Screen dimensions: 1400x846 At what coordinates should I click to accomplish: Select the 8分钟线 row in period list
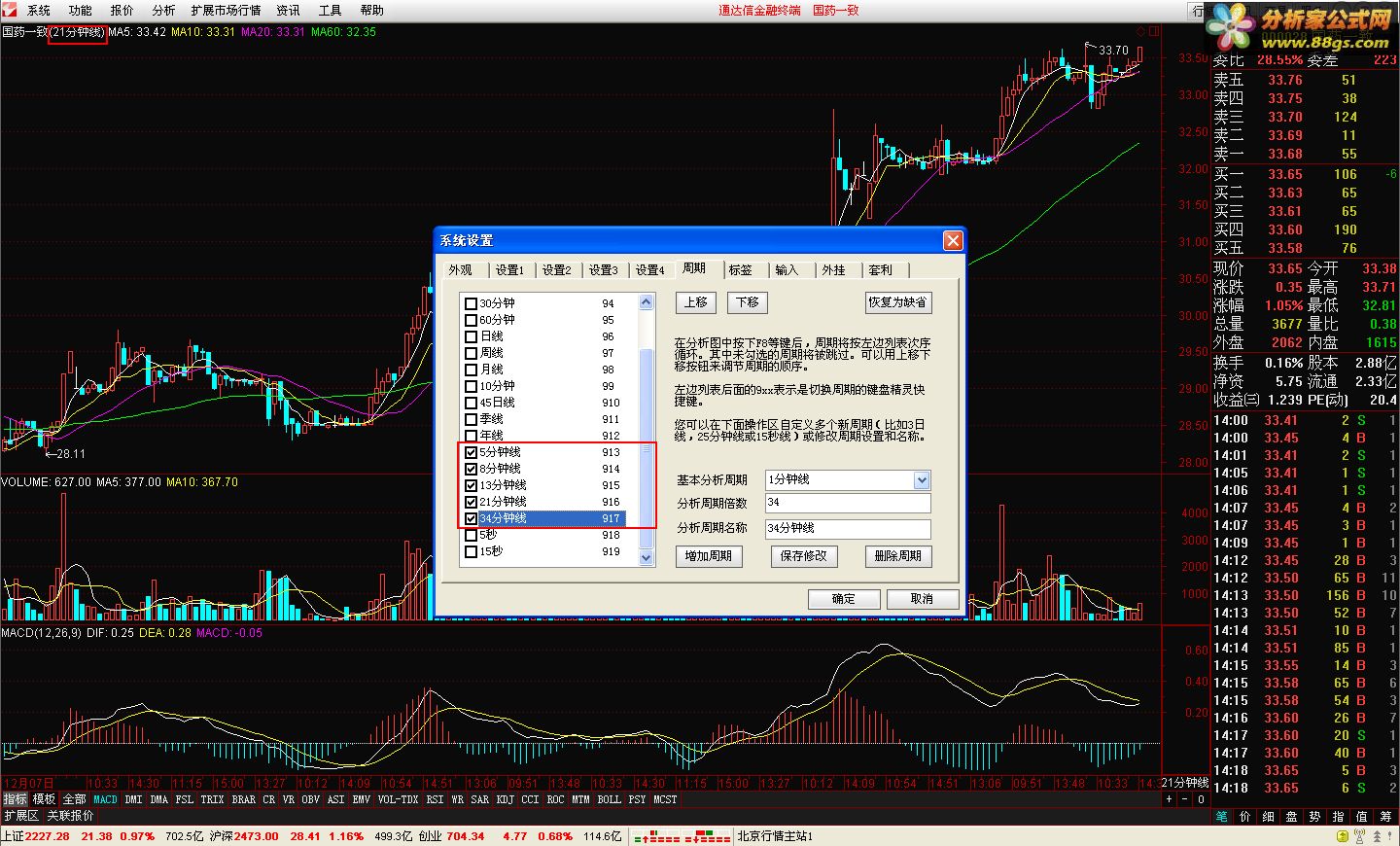click(x=544, y=469)
